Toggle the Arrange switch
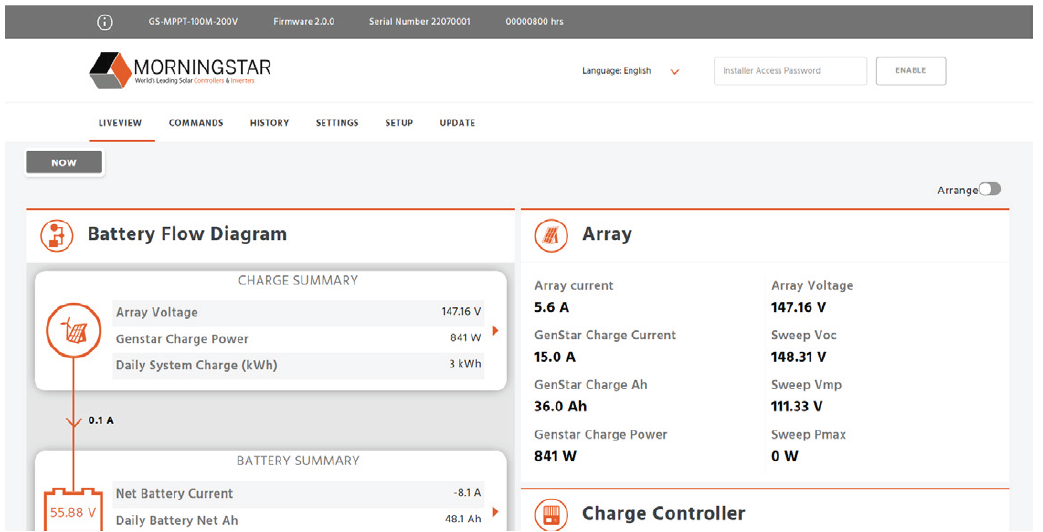 tap(989, 189)
